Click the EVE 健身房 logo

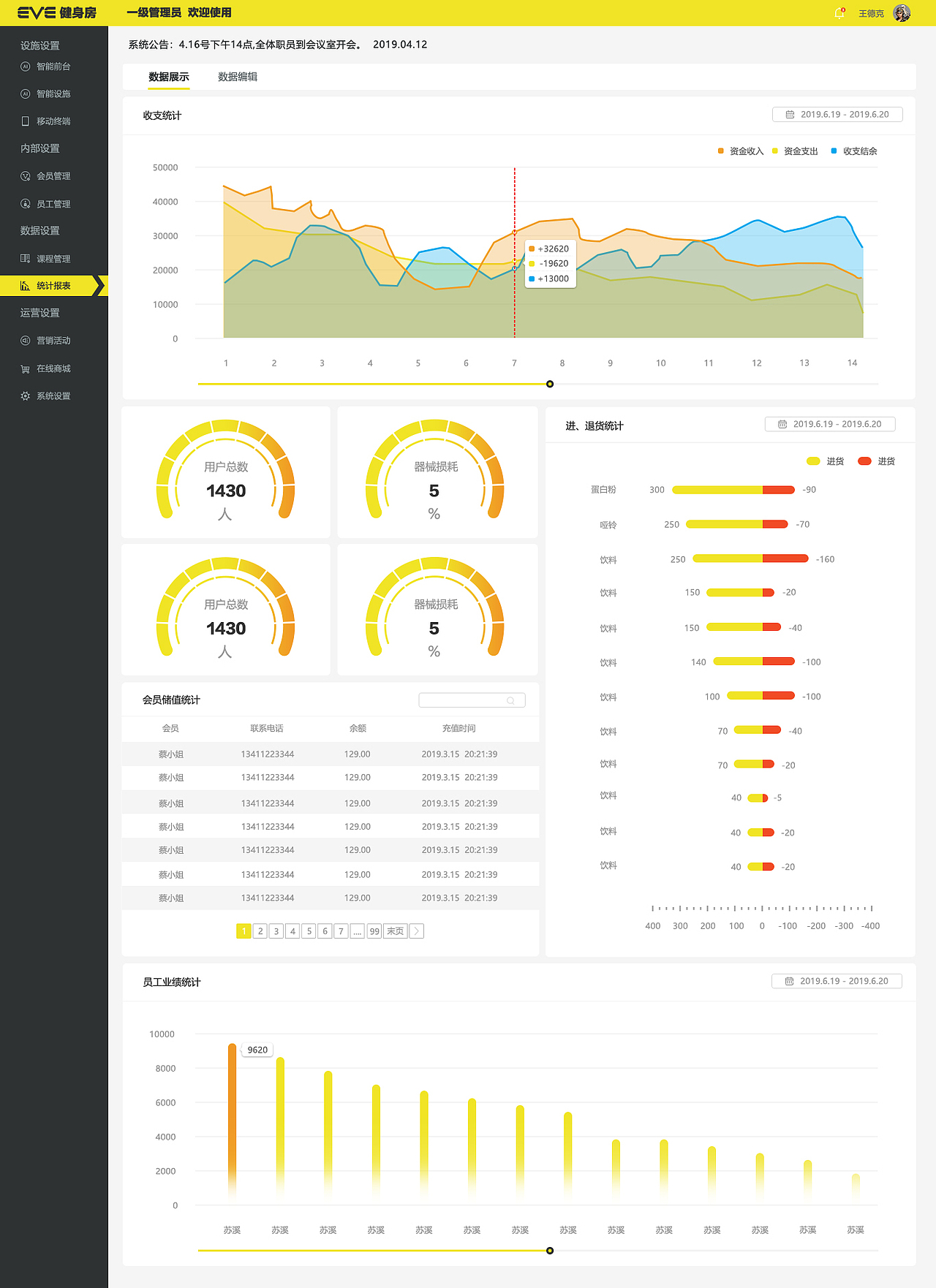[x=57, y=13]
